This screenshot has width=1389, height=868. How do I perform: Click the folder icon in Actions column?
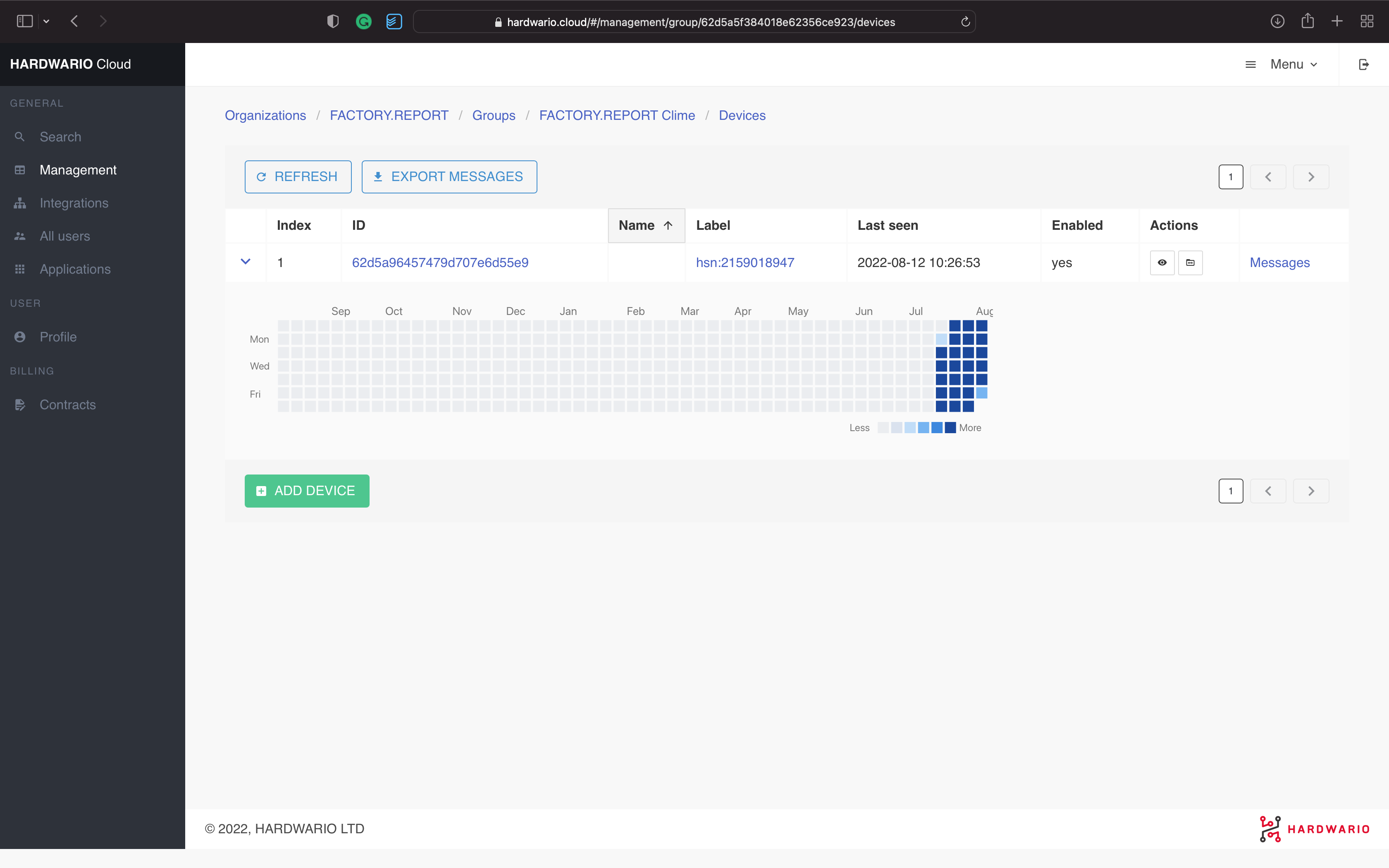pos(1190,262)
